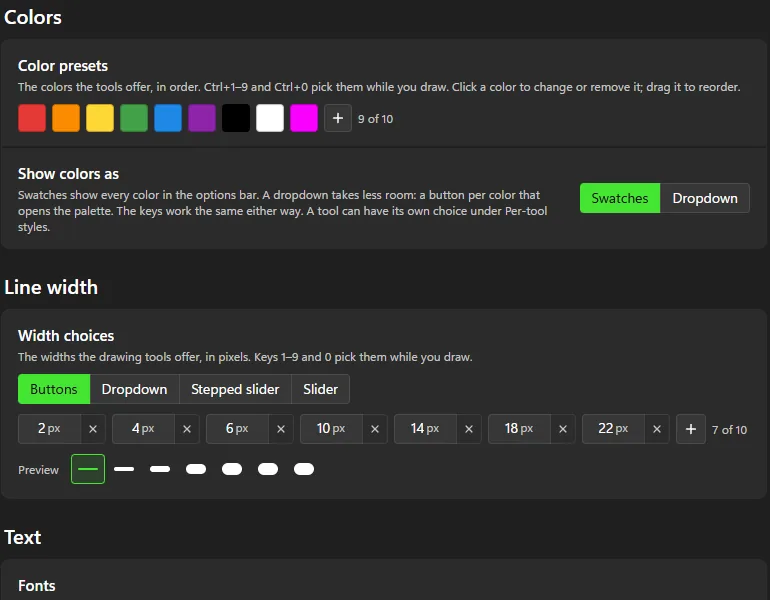The width and height of the screenshot is (770, 600).
Task: Pick the white color preset swatch
Action: pyautogui.click(x=270, y=118)
